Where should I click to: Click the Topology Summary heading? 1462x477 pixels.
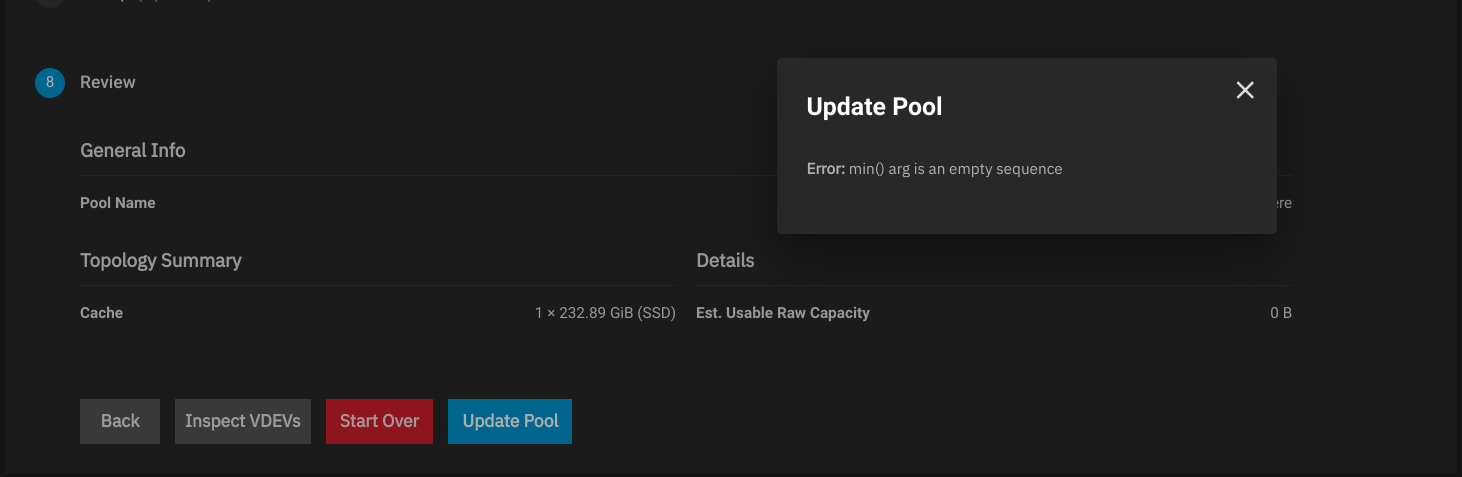click(x=161, y=261)
